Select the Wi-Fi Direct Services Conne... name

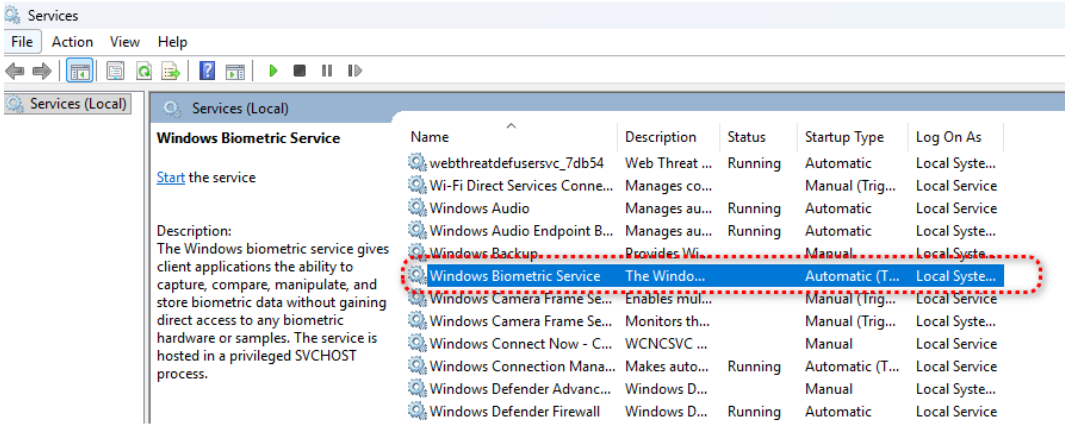point(521,185)
